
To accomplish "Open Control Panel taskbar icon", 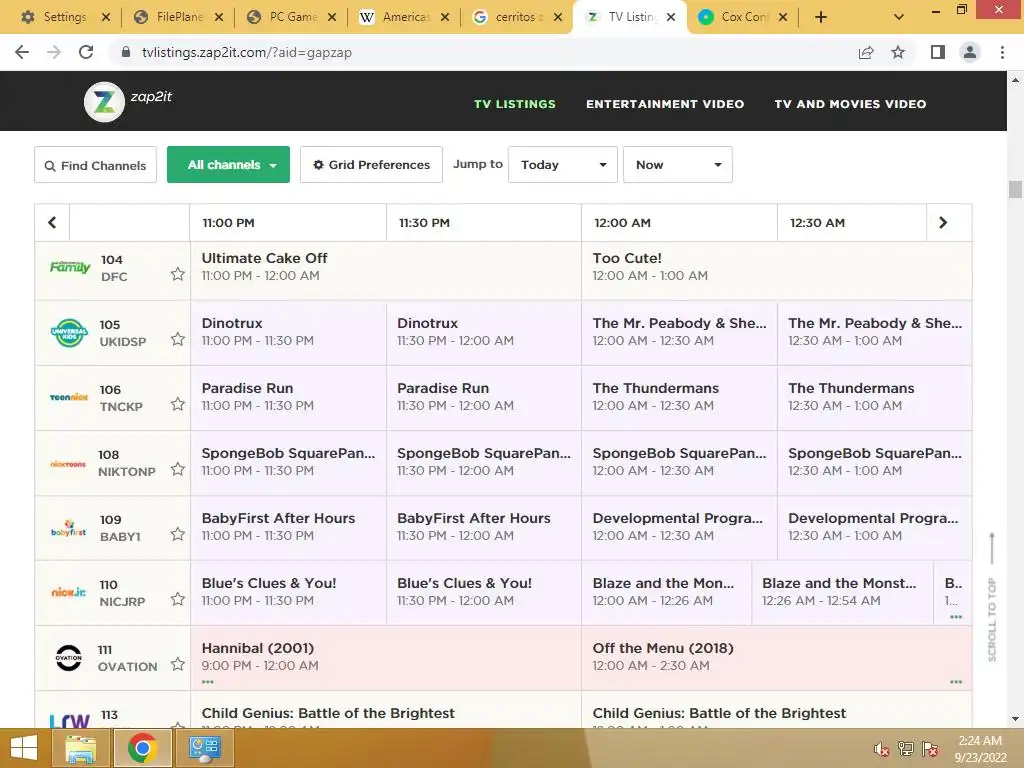I will 204,748.
